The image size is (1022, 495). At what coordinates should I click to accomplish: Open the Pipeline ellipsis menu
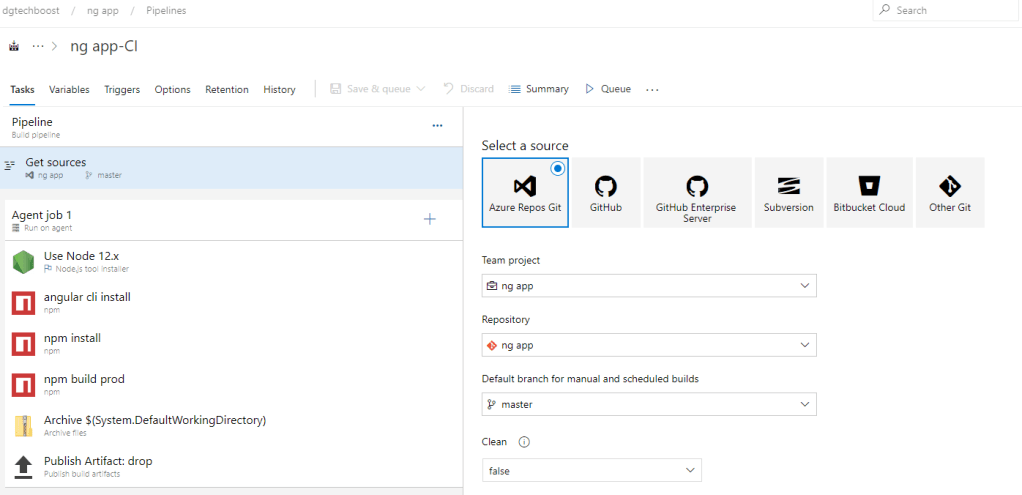[x=437, y=126]
